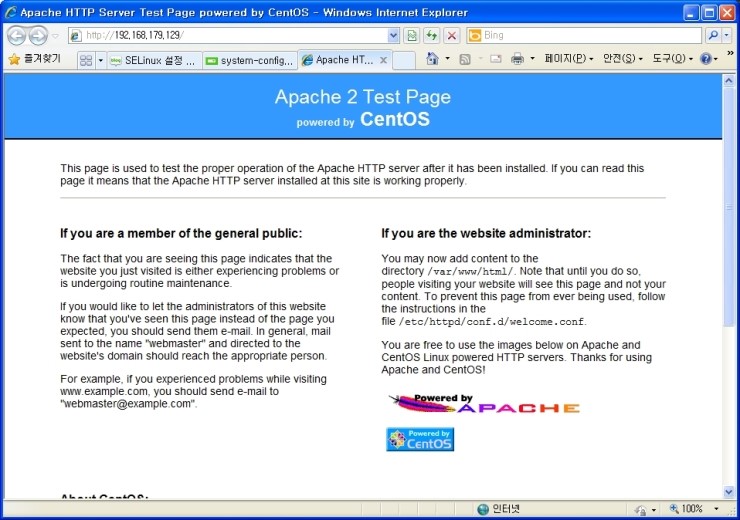Click the Apache 2 Test Page heading
This screenshot has height=520, width=740.
362,97
